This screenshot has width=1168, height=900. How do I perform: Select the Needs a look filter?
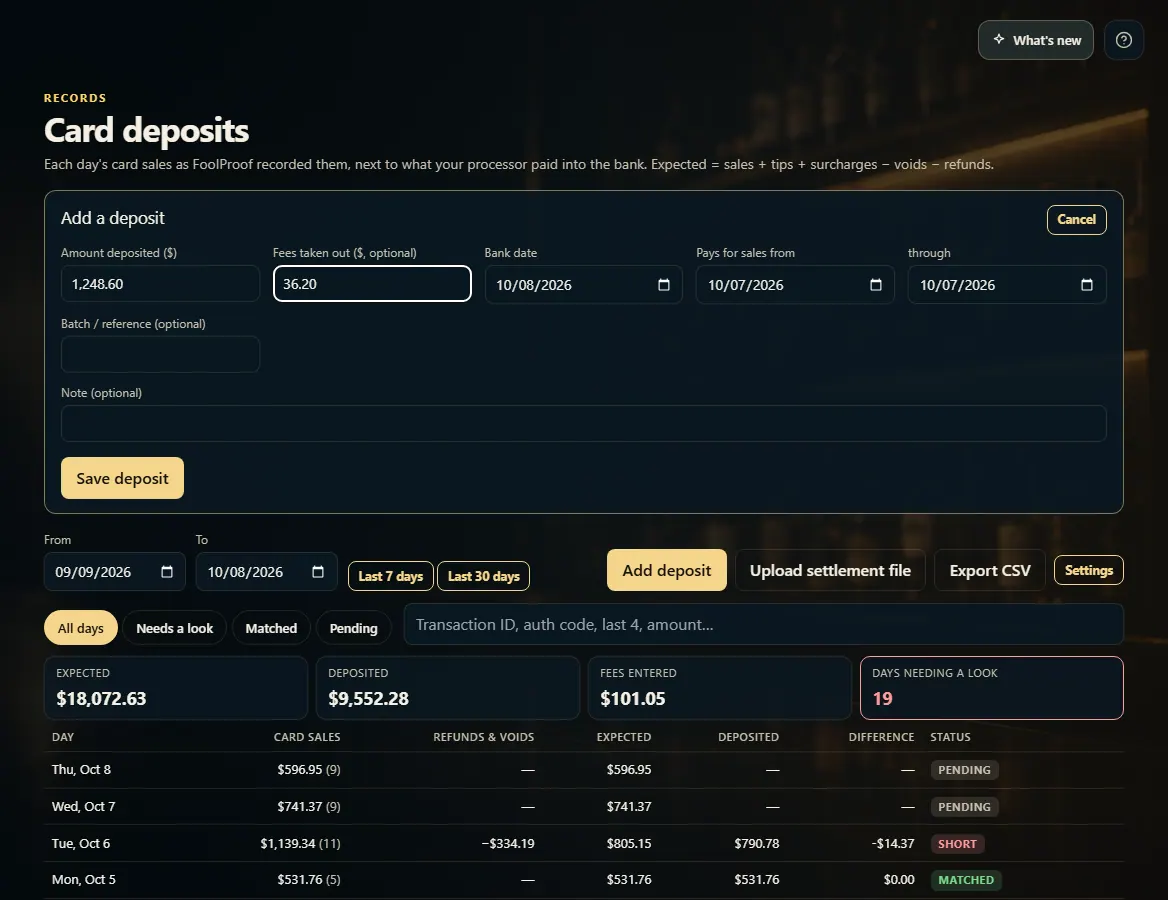[x=174, y=628]
